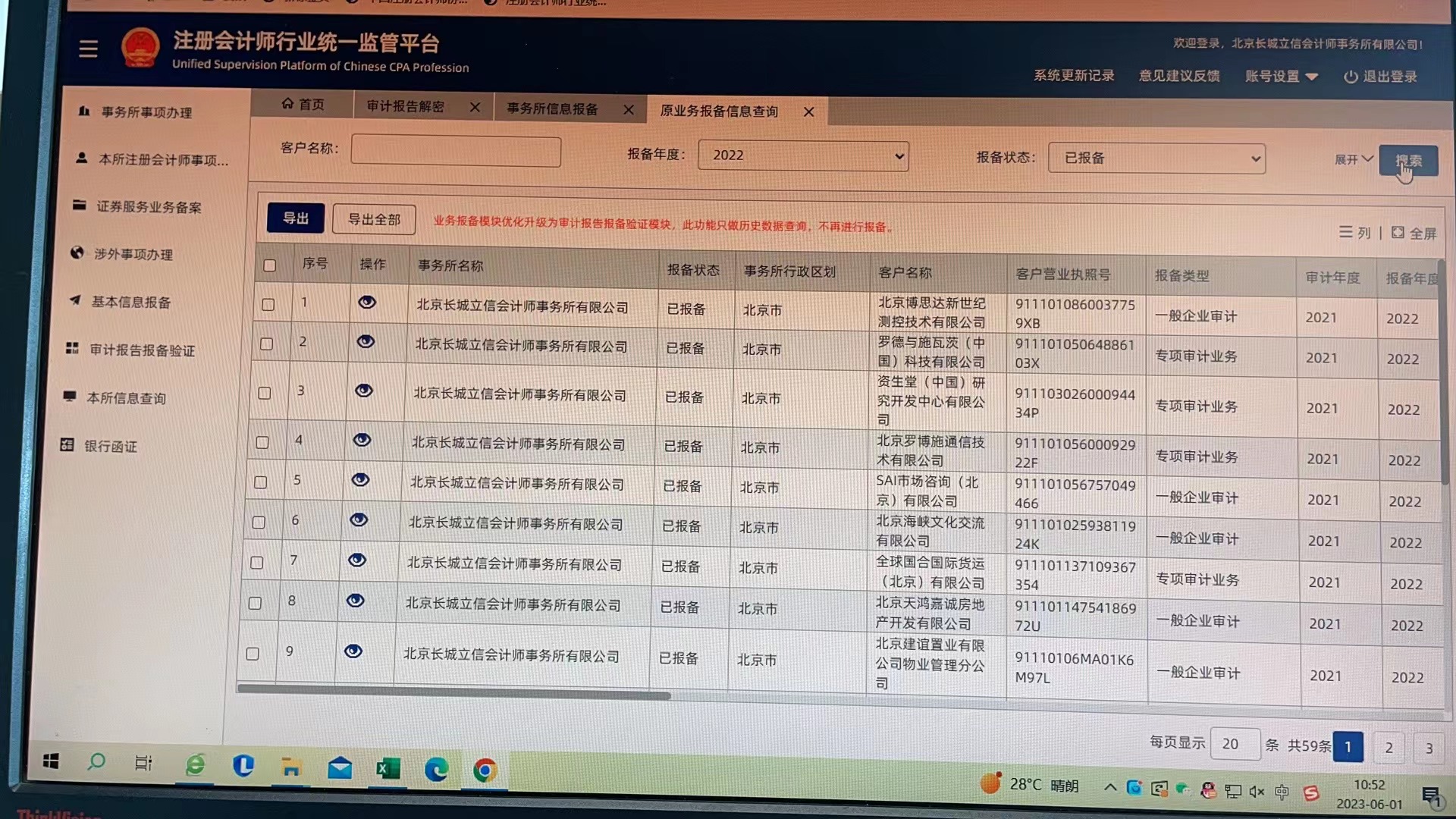Click the hamburger menu icon
Screen dimensions: 1456x819
pos(88,49)
